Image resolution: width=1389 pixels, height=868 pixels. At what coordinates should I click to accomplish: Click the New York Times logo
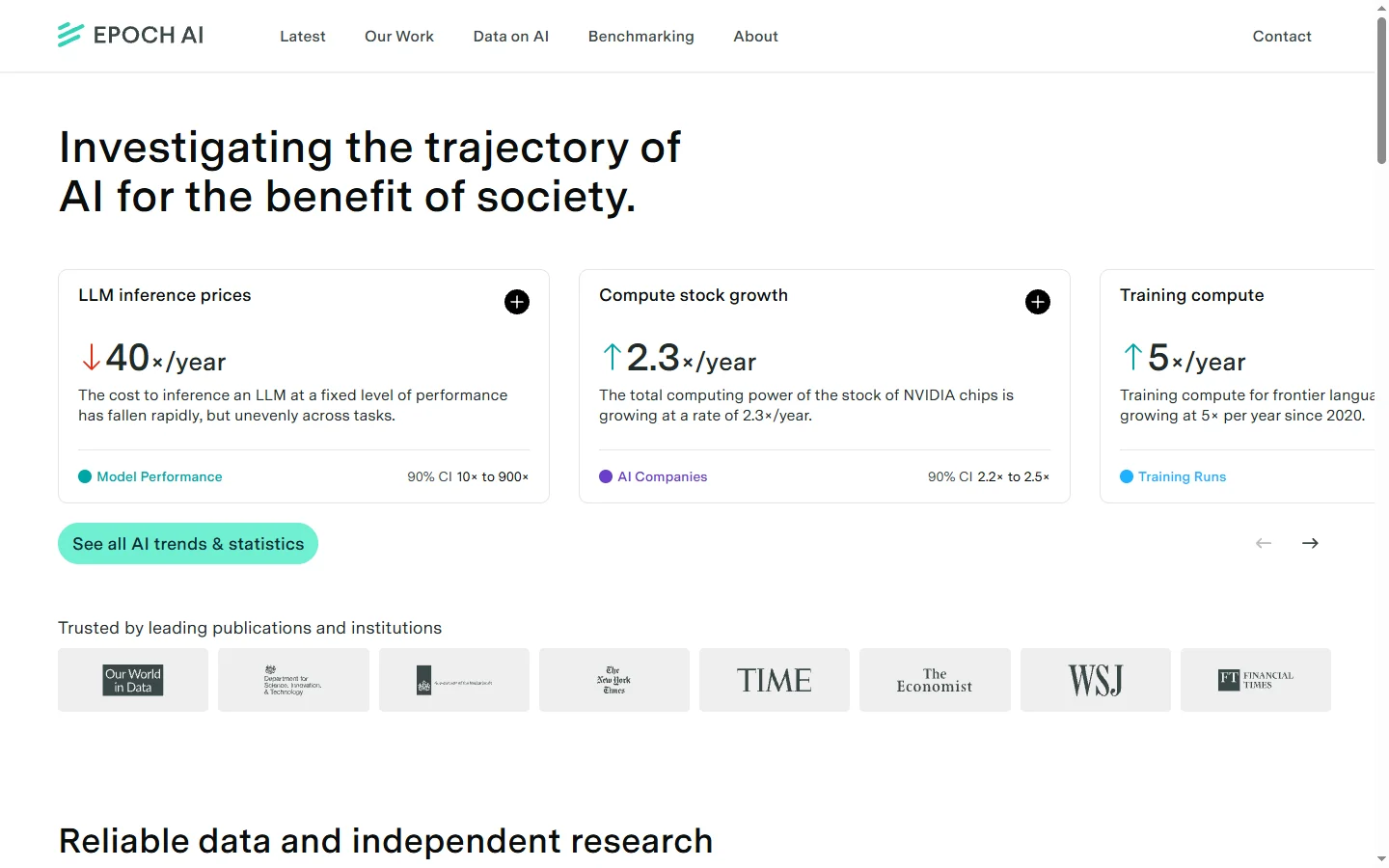[x=614, y=680]
